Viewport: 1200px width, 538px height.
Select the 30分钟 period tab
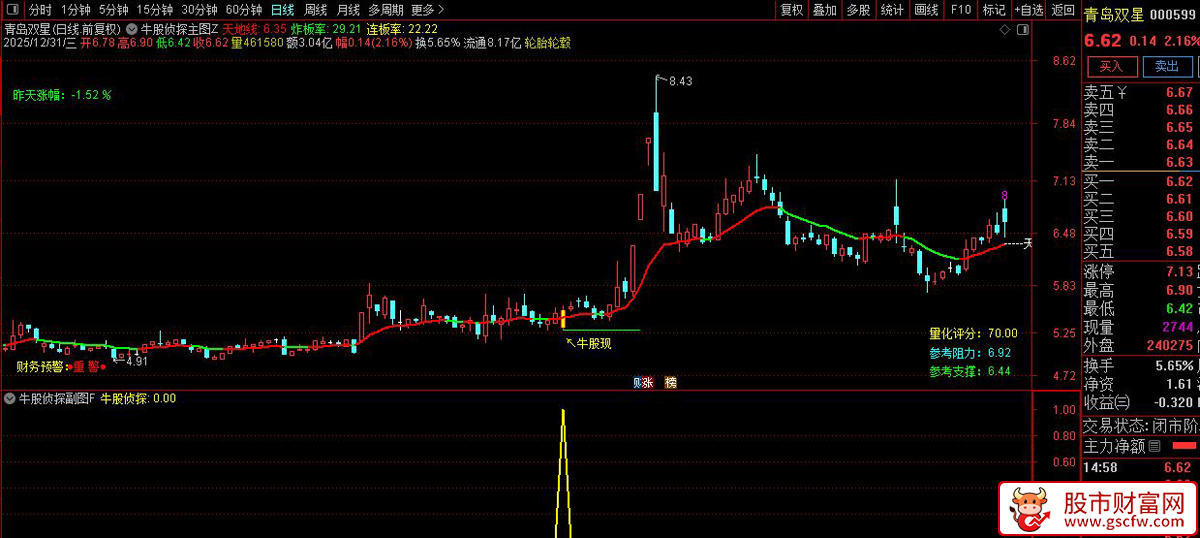click(x=199, y=10)
